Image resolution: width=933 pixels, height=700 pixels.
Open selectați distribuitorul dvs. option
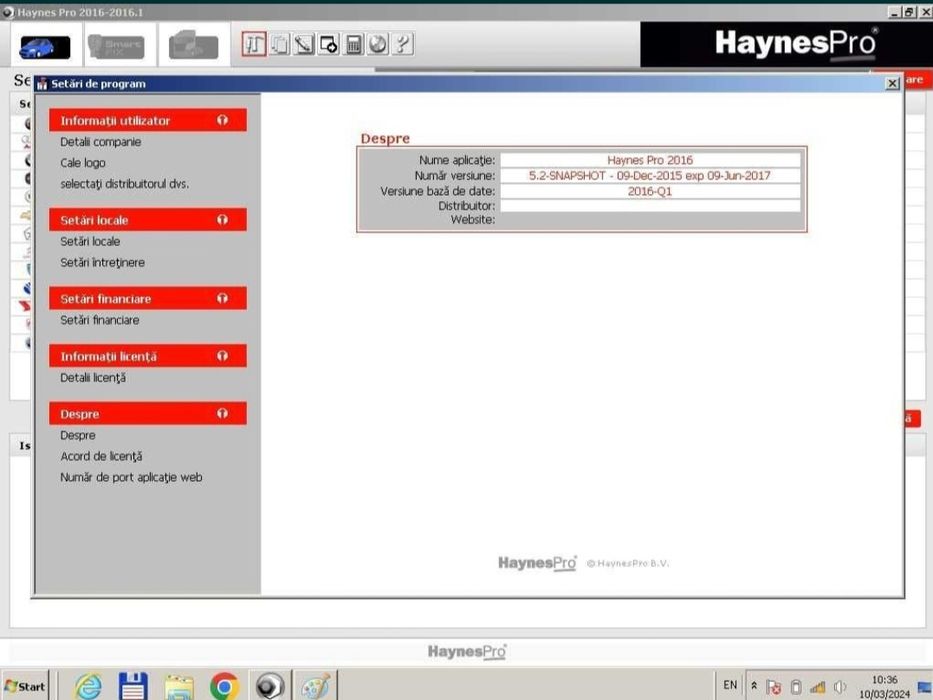pos(124,184)
